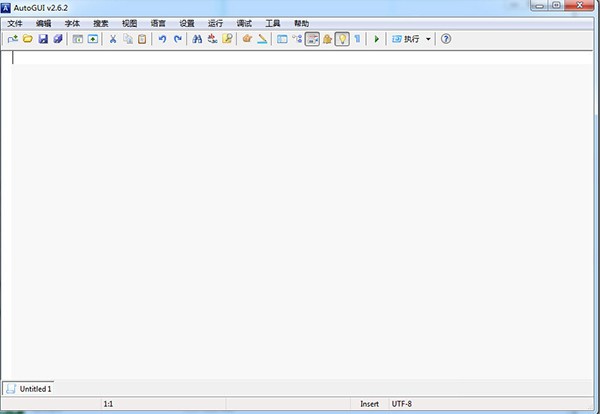This screenshot has width=600, height=414.
Task: Click the UTF-8 encoding in status bar
Action: pyautogui.click(x=403, y=404)
